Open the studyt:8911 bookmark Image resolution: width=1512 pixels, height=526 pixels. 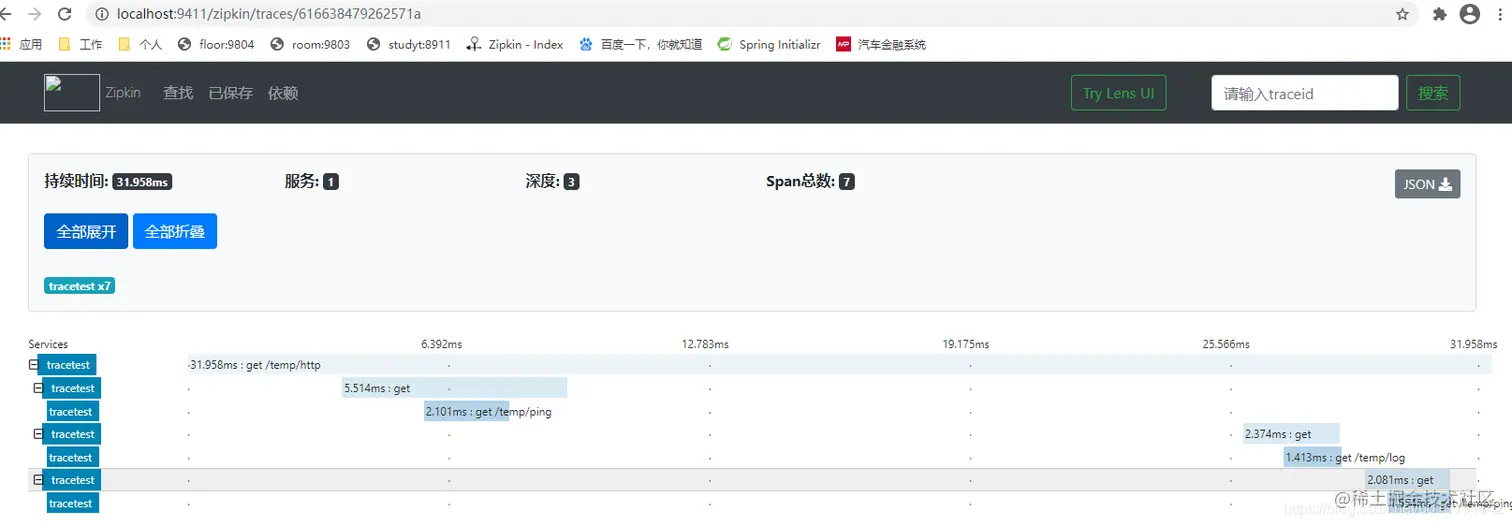409,44
